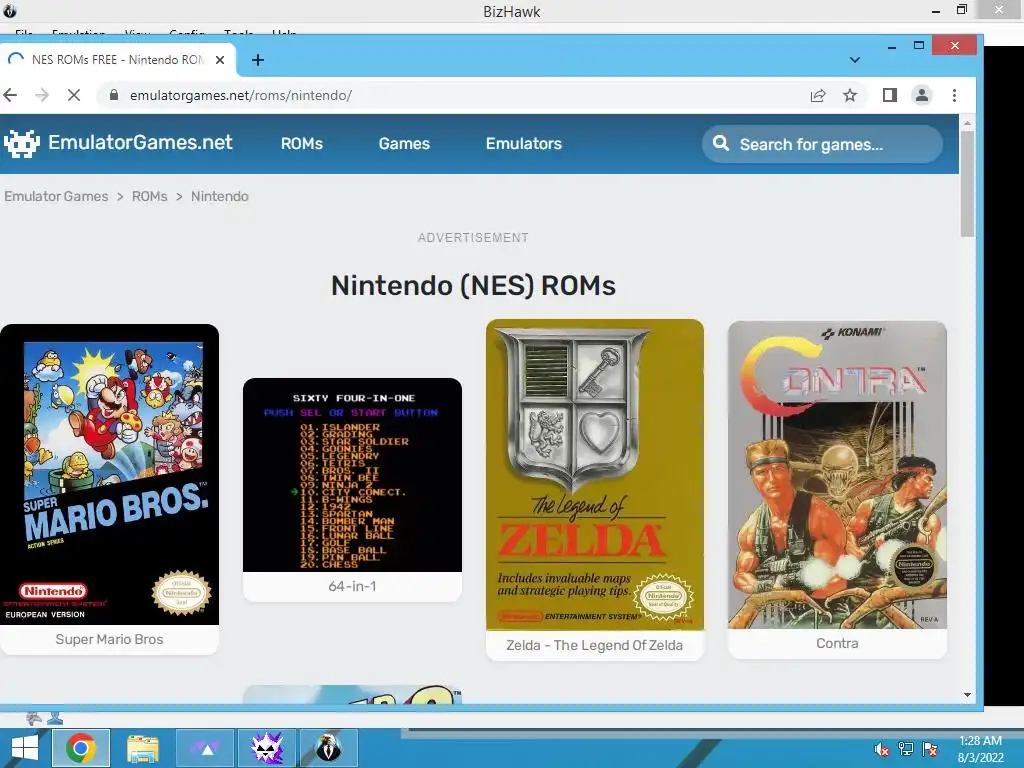Stop the page loading with X button
Image resolution: width=1024 pixels, height=768 pixels.
(x=74, y=95)
